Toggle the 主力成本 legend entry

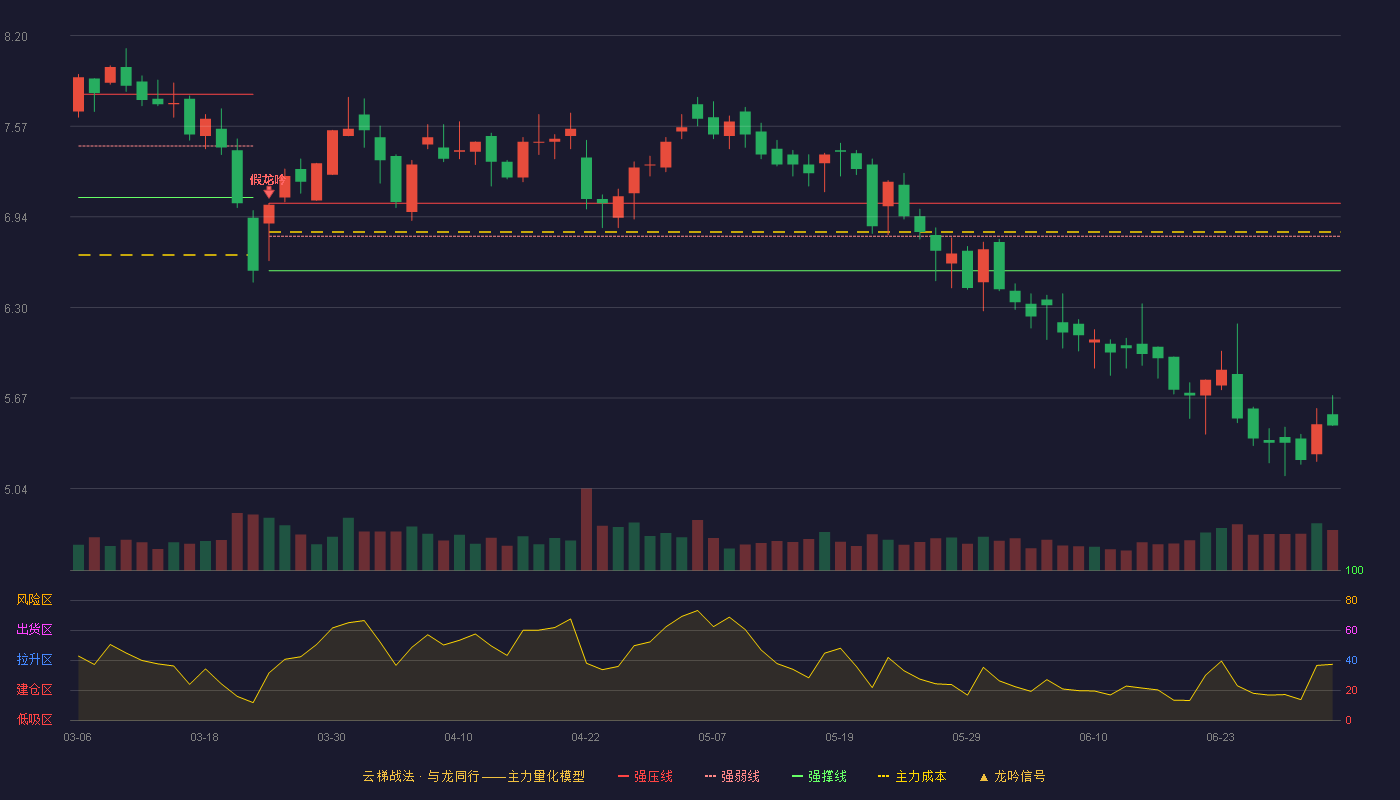click(912, 776)
